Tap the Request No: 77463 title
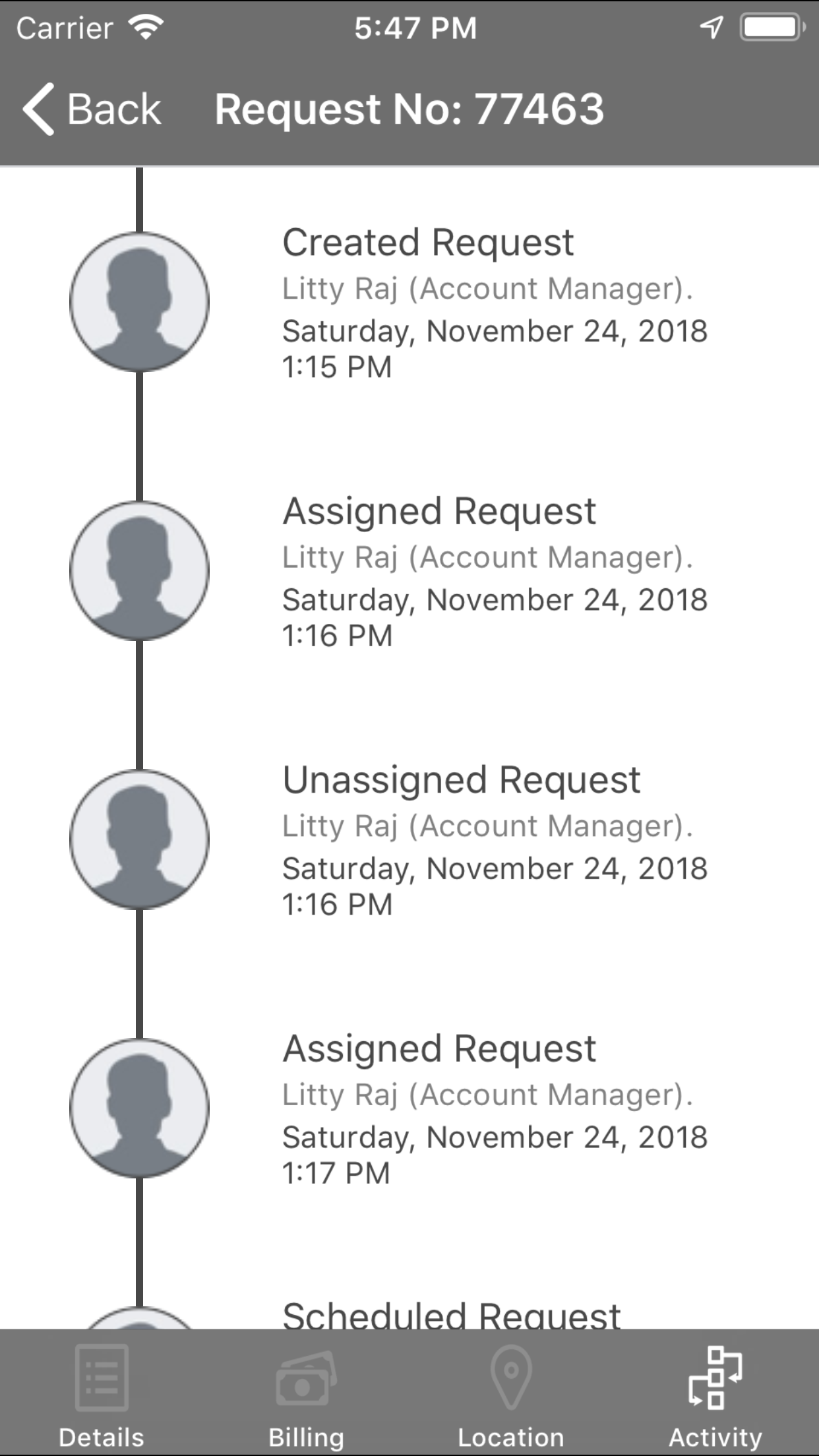Image resolution: width=819 pixels, height=1456 pixels. click(x=409, y=109)
